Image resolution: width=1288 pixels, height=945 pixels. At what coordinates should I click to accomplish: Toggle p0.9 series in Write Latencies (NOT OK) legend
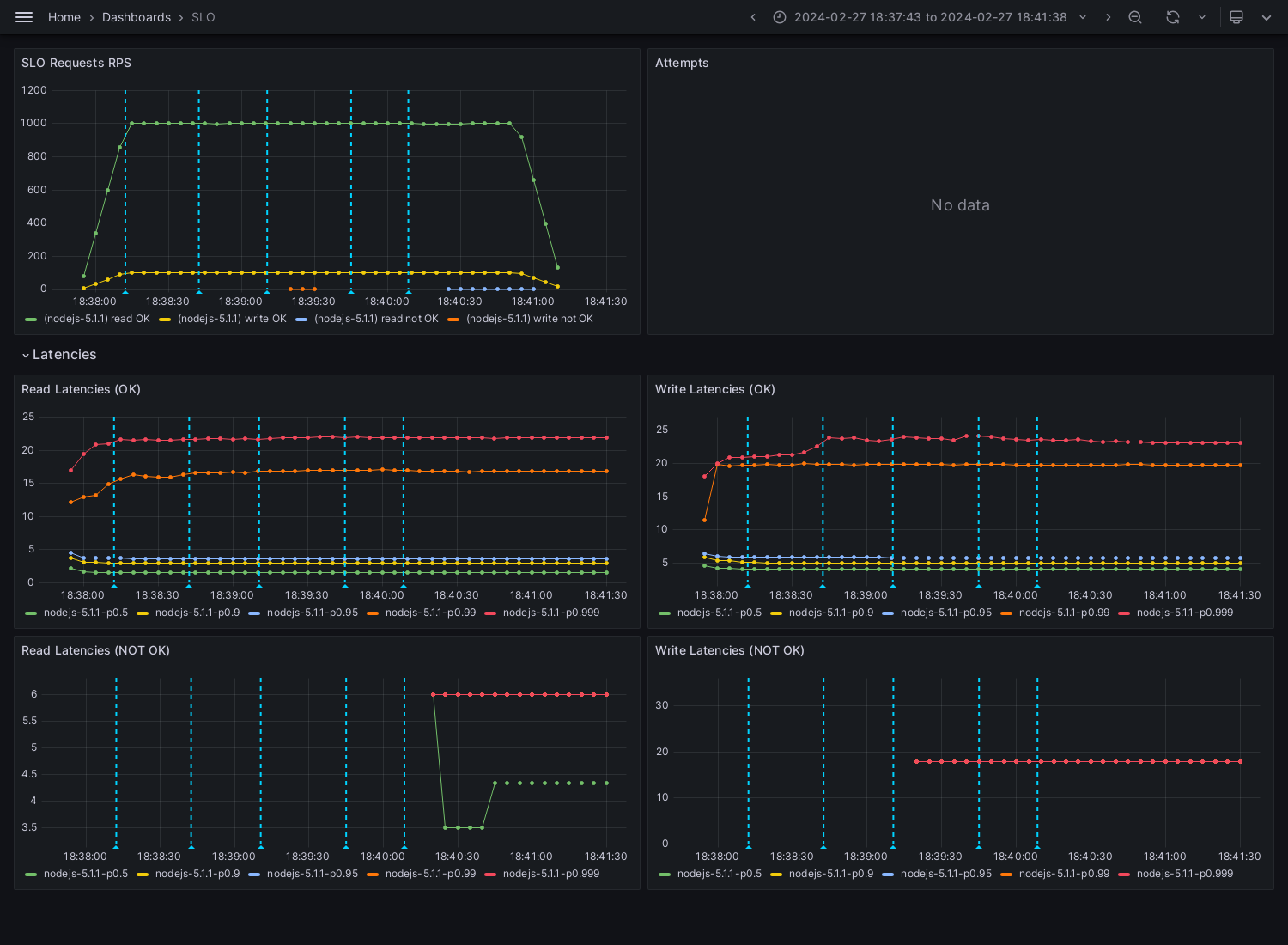pos(831,874)
